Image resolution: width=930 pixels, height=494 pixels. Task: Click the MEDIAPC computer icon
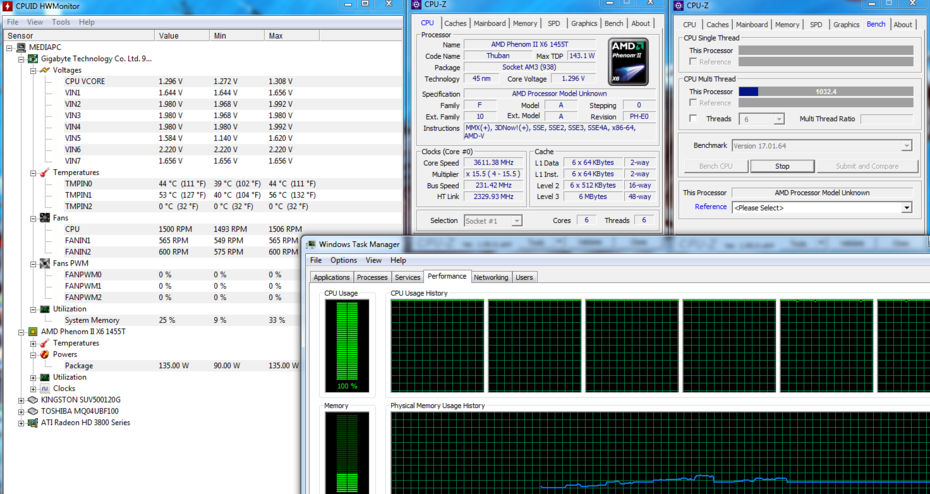click(21, 47)
